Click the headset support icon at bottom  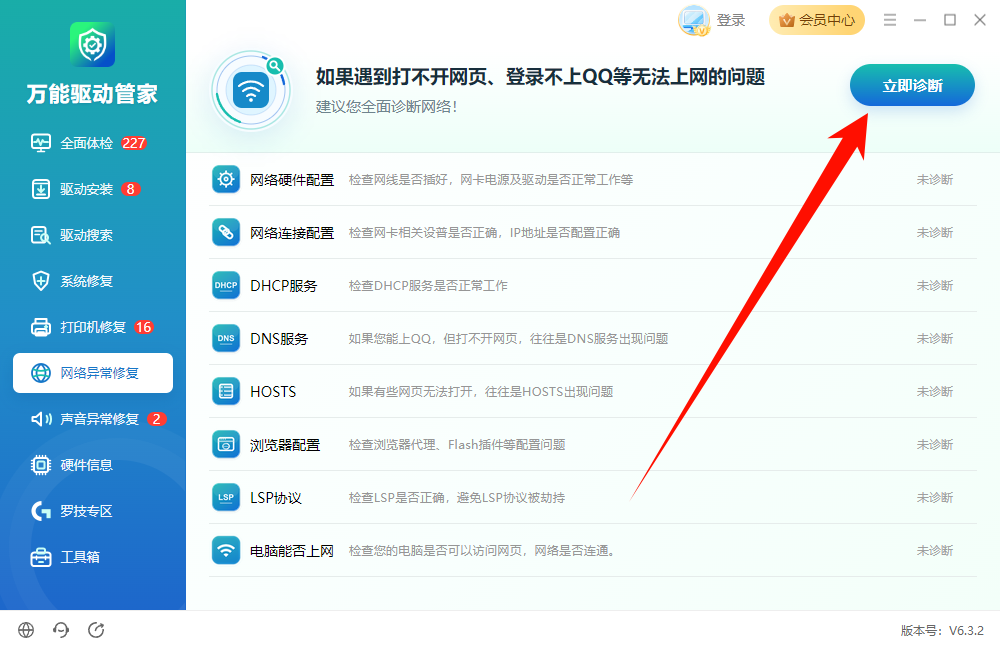pyautogui.click(x=61, y=630)
